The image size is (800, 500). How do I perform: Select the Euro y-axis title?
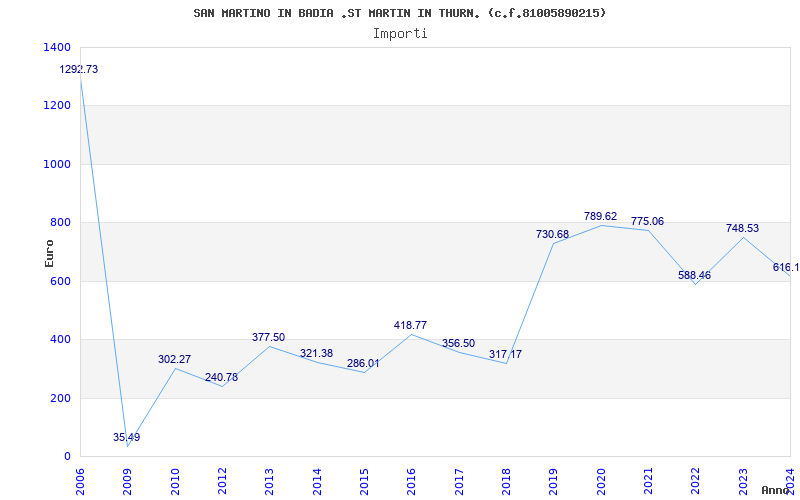(49, 254)
